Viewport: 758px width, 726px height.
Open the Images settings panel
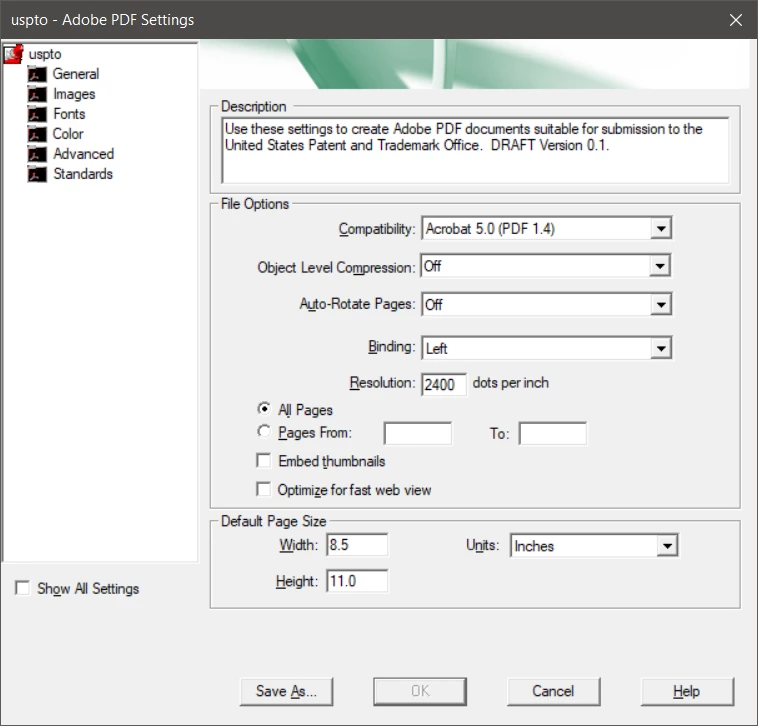click(x=74, y=94)
